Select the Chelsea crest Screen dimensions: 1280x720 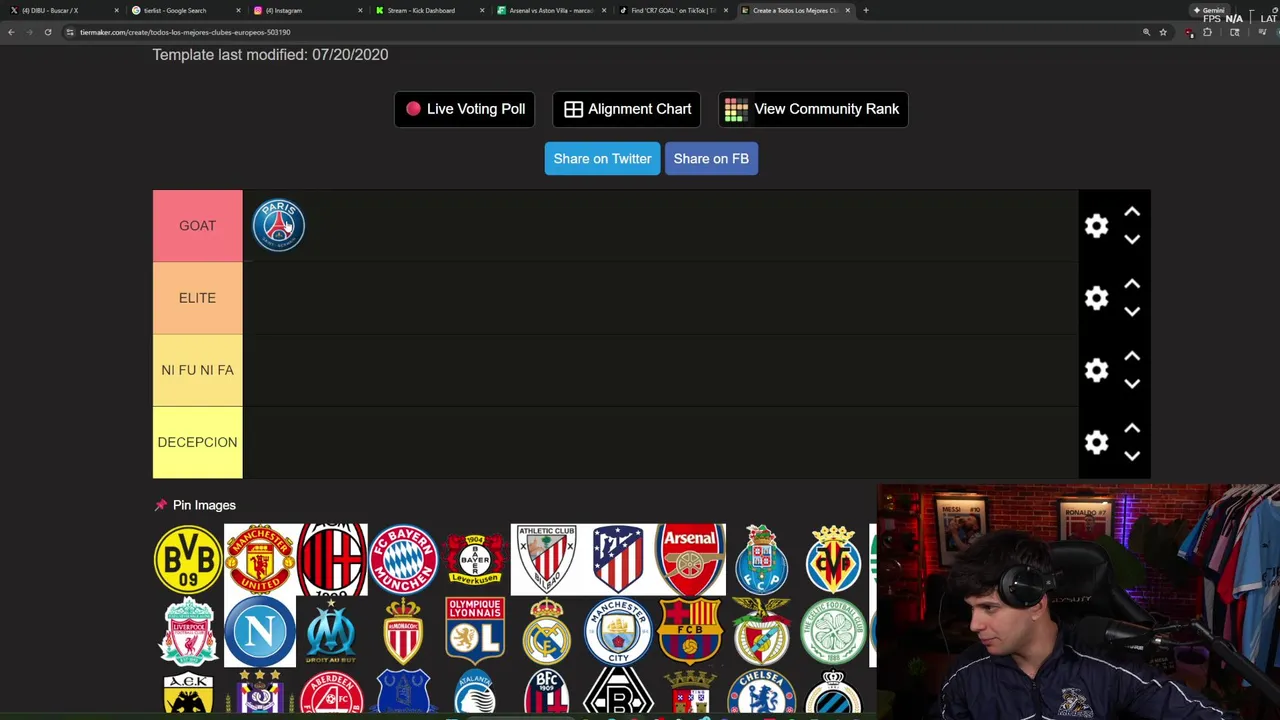(762, 692)
